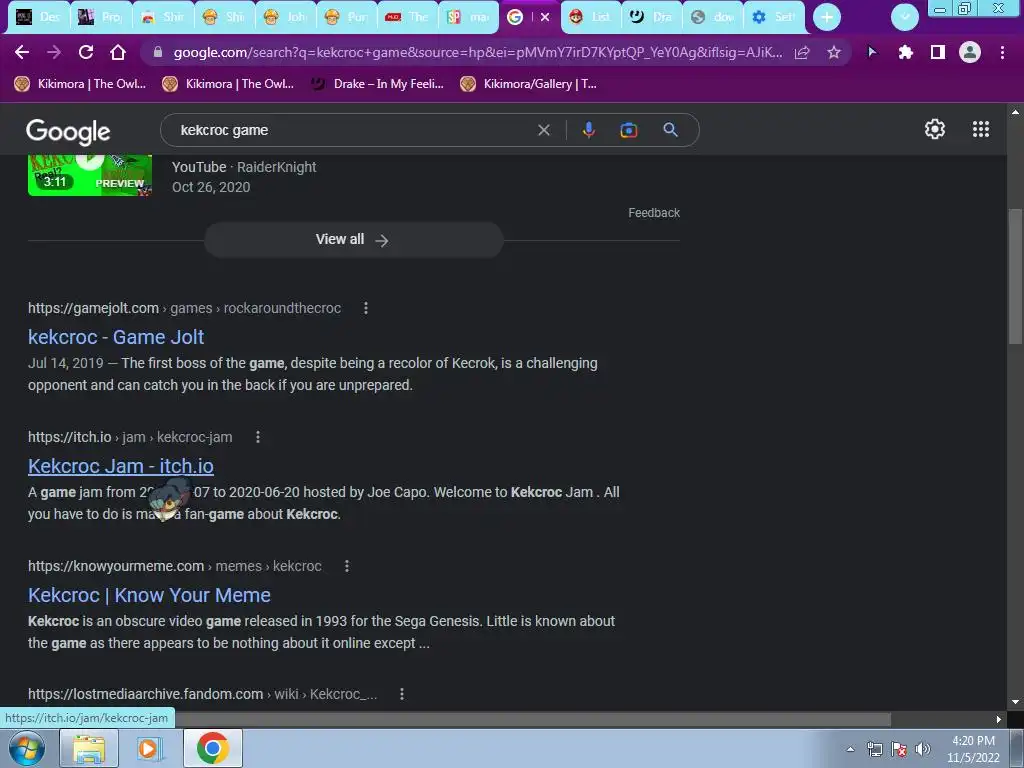This screenshot has width=1024, height=768.
Task: View site information via the lock icon
Action: tap(157, 52)
